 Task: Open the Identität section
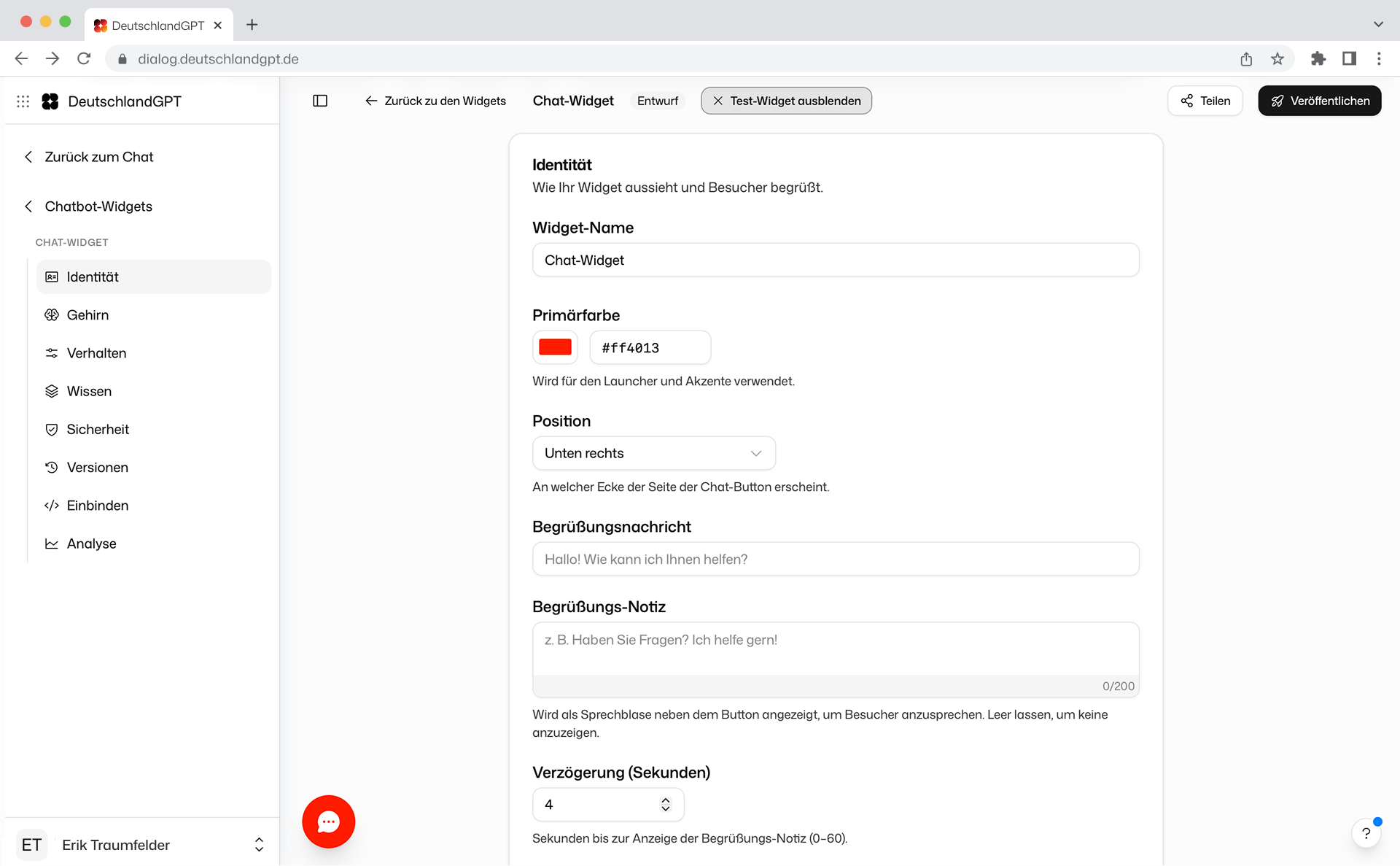point(154,277)
